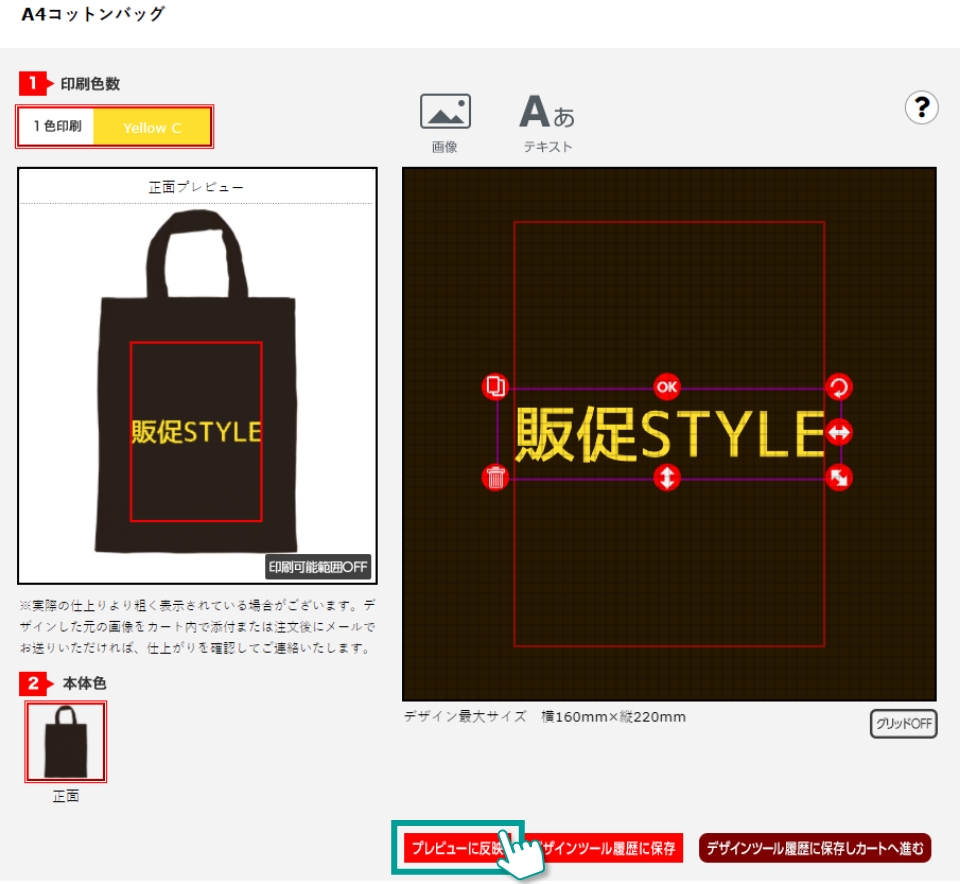The height and width of the screenshot is (884, 960).
Task: Click the horizontal resize arrow handle
Action: [x=839, y=432]
